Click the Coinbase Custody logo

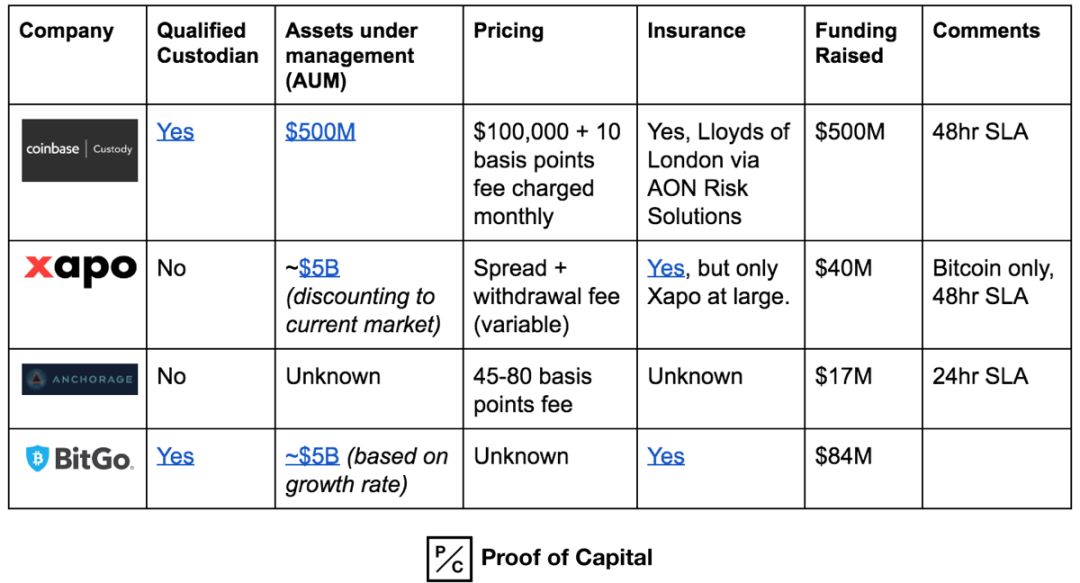tap(79, 149)
